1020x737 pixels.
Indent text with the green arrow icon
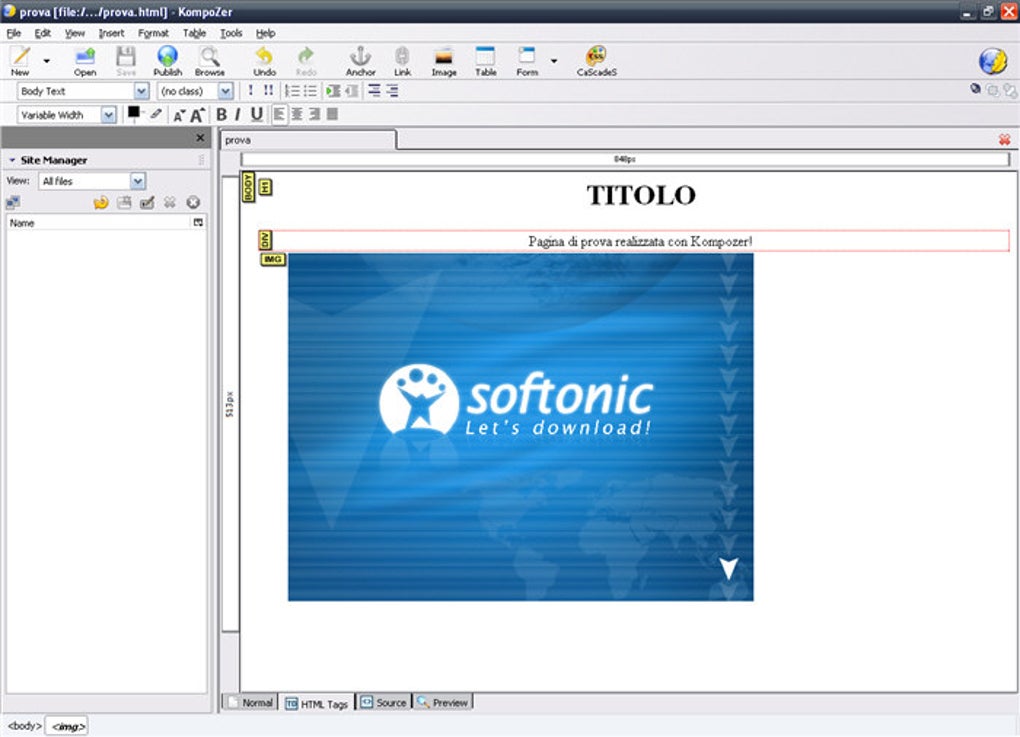[334, 91]
